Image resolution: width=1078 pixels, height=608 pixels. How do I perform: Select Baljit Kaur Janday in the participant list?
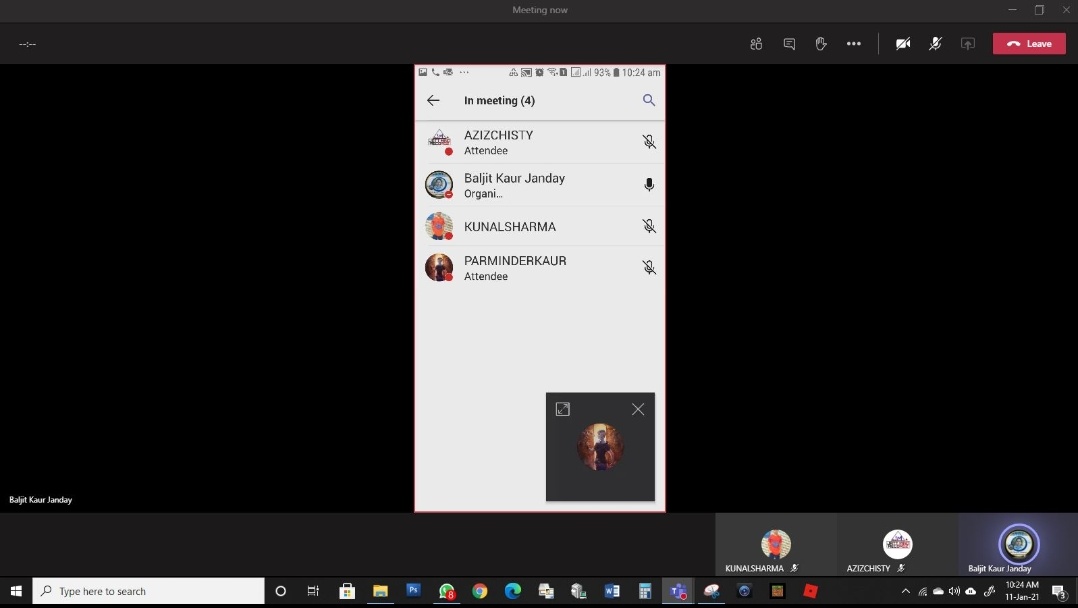540,185
